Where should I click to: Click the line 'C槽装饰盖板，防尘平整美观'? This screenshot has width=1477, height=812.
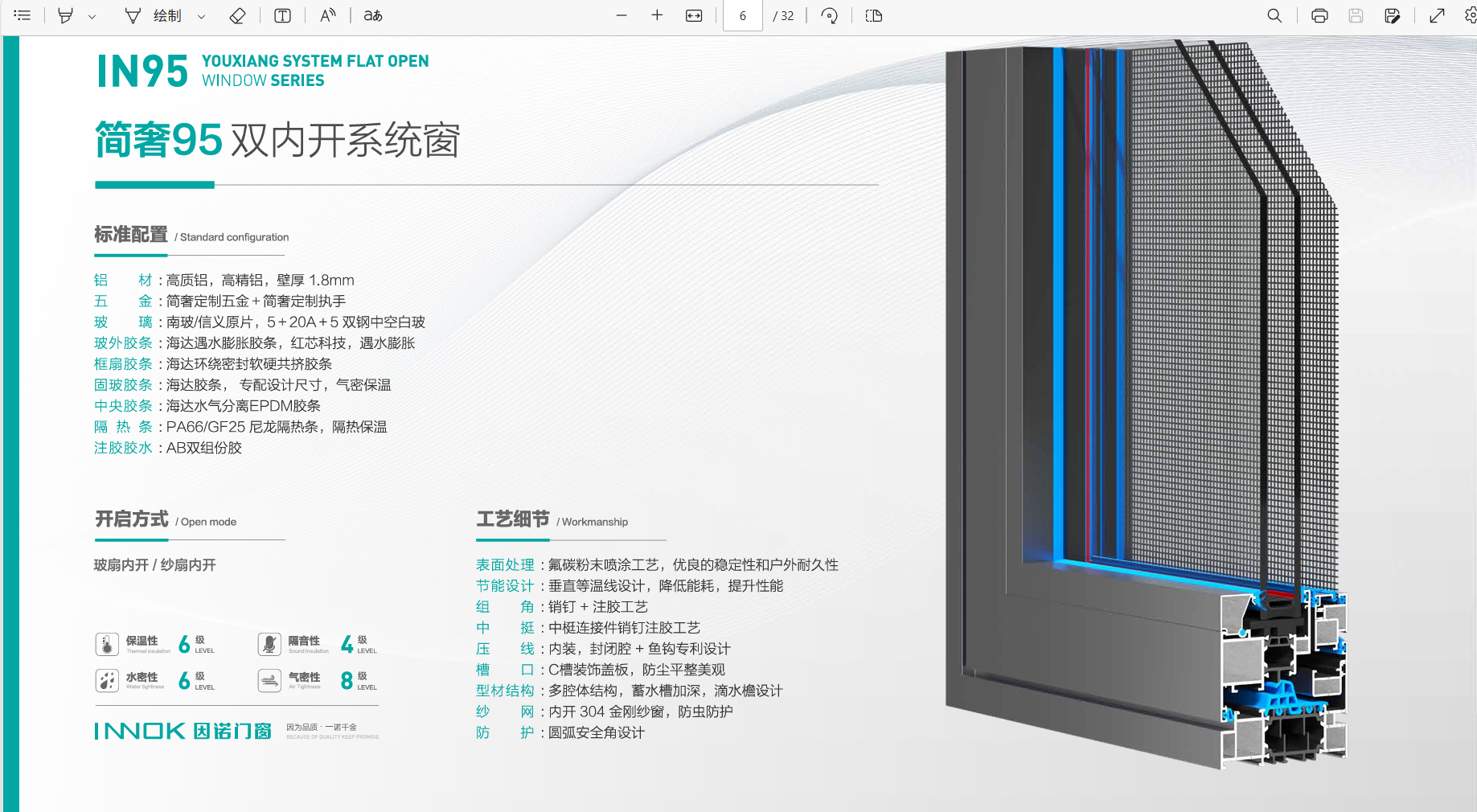pyautogui.click(x=637, y=669)
